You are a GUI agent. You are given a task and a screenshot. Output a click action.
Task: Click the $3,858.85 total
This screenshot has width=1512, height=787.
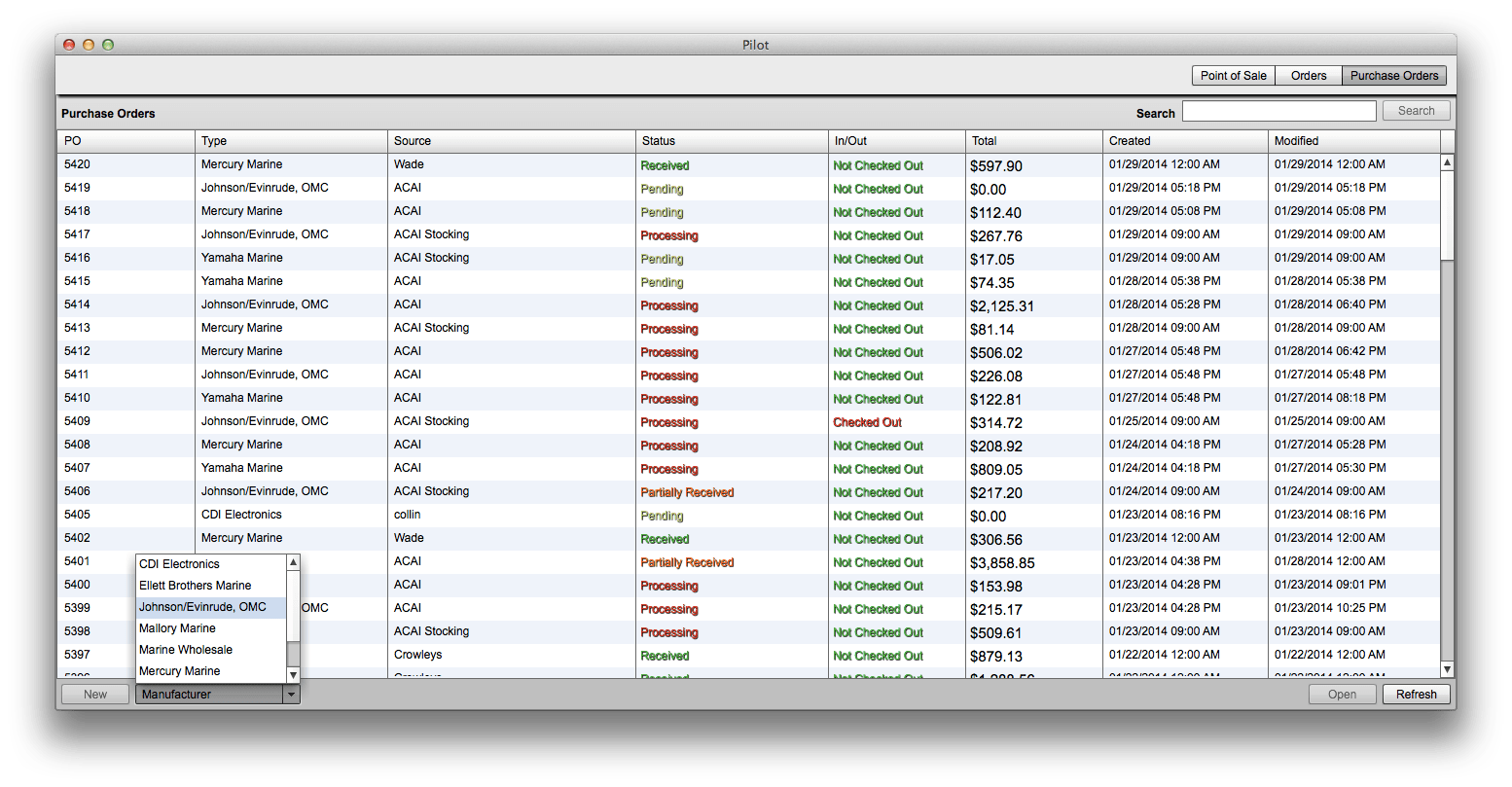pos(1002,563)
